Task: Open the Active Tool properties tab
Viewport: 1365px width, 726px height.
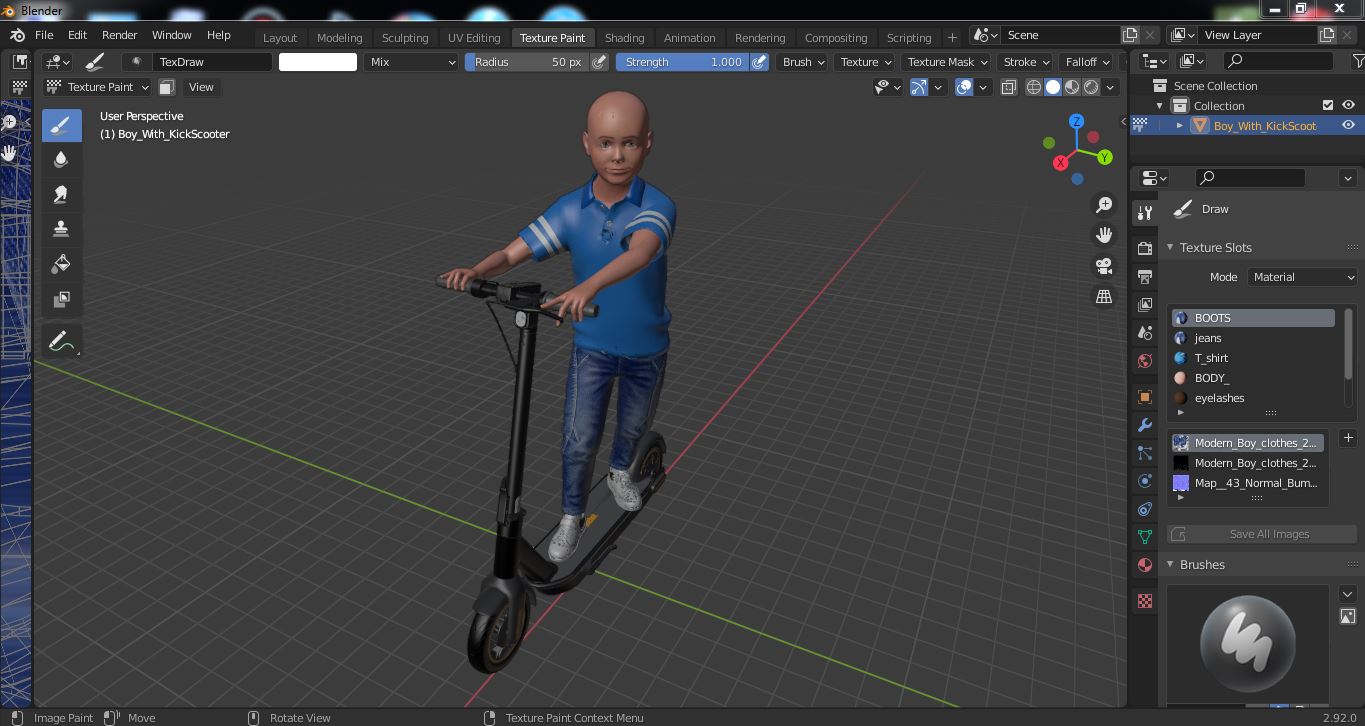Action: (x=1145, y=212)
